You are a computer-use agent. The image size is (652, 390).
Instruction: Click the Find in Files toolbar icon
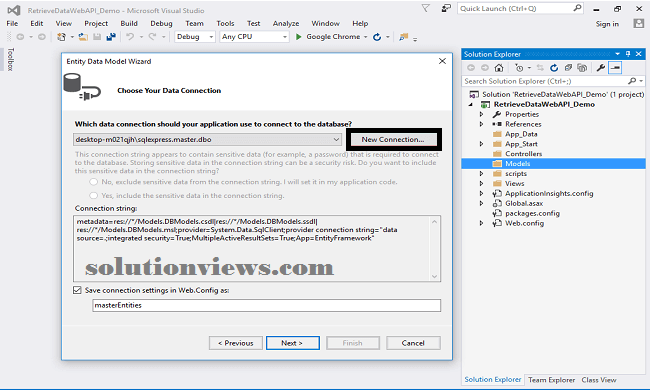click(x=403, y=37)
